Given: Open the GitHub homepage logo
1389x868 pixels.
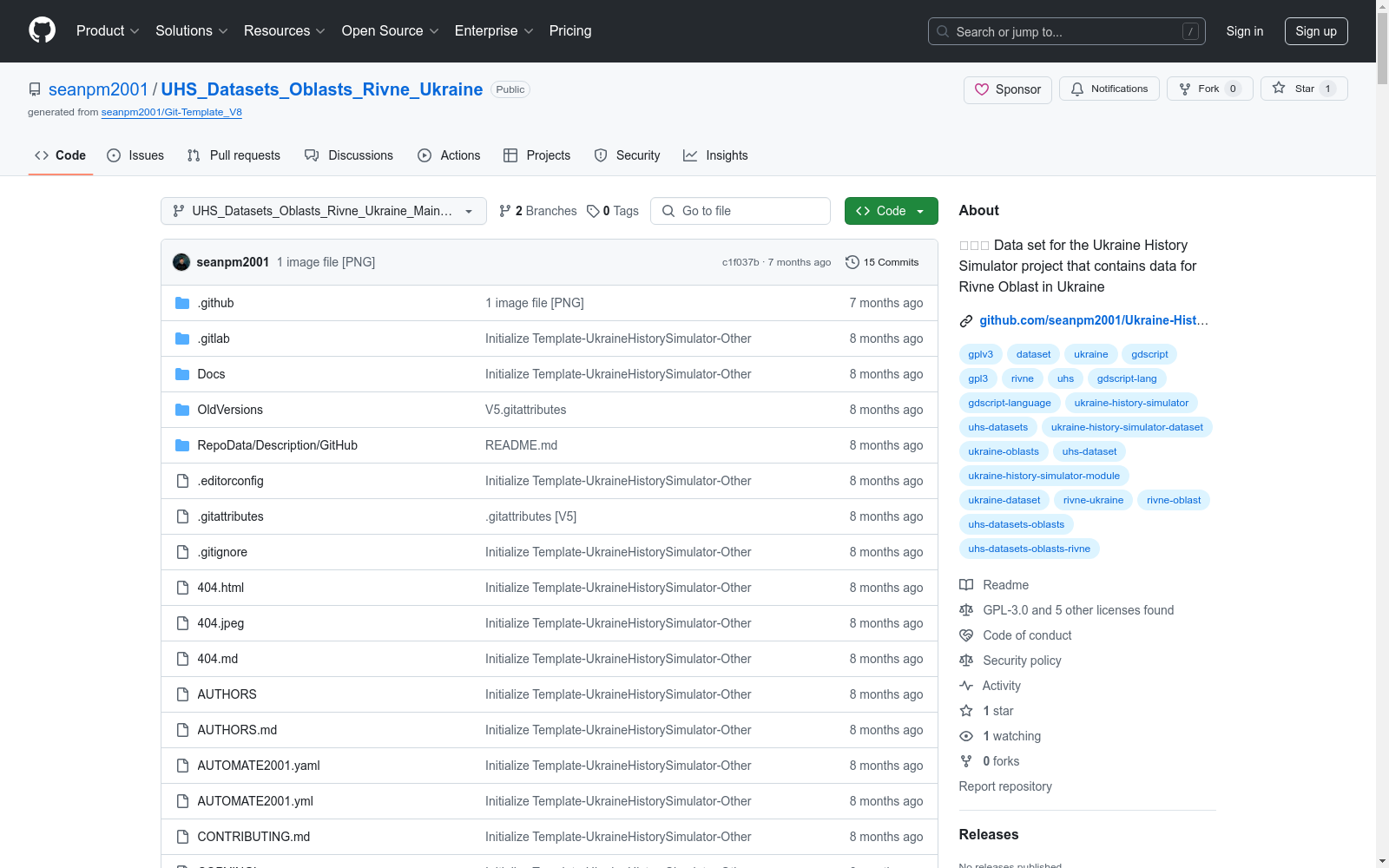Looking at the screenshot, I should (42, 31).
